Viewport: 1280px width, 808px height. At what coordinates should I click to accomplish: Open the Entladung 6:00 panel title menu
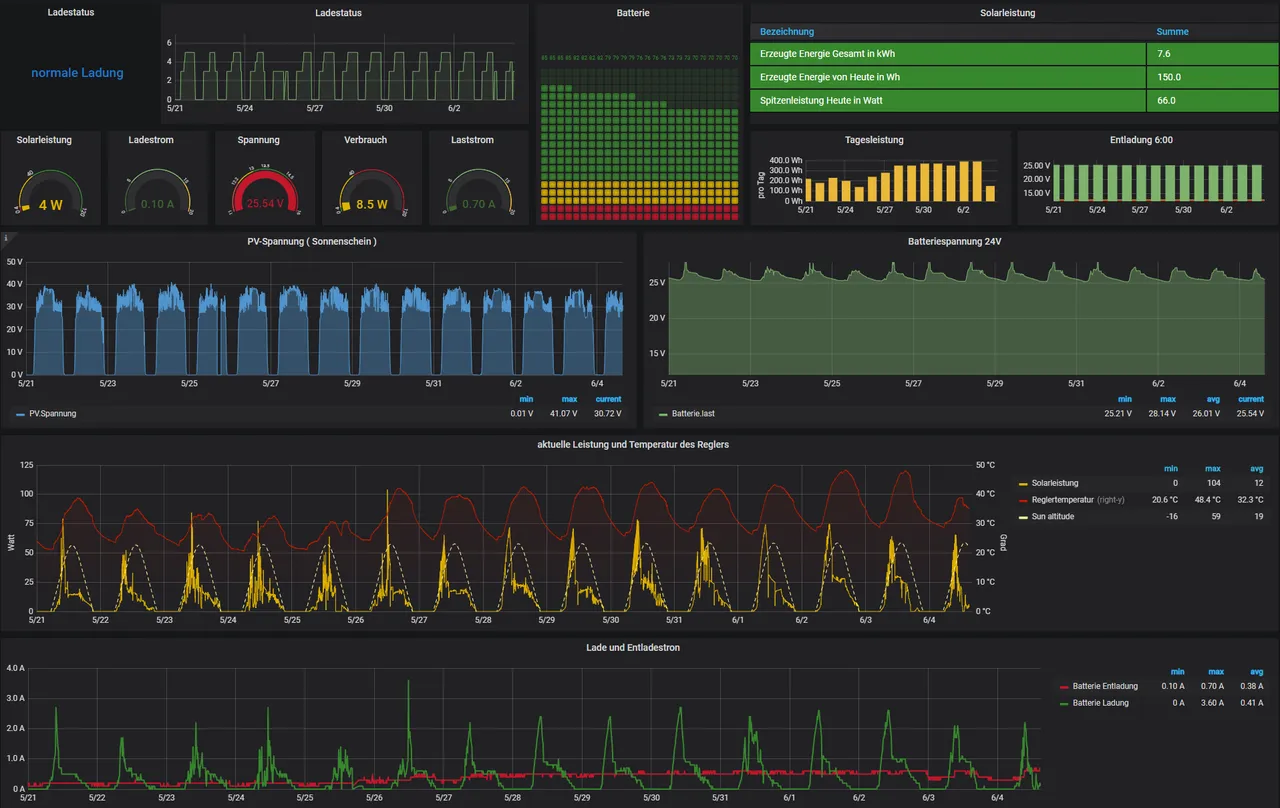tap(1141, 140)
